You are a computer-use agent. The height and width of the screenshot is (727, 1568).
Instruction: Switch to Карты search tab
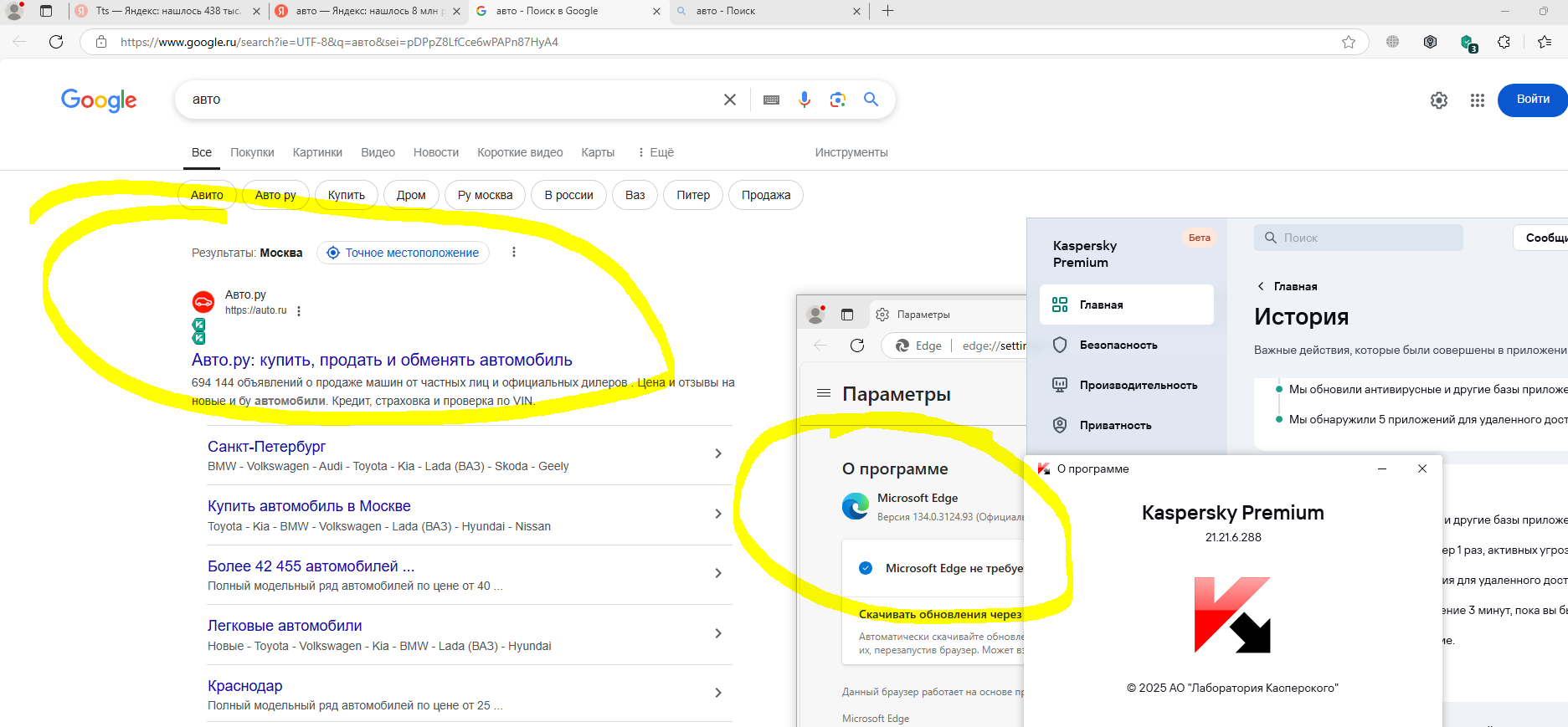pyautogui.click(x=598, y=152)
